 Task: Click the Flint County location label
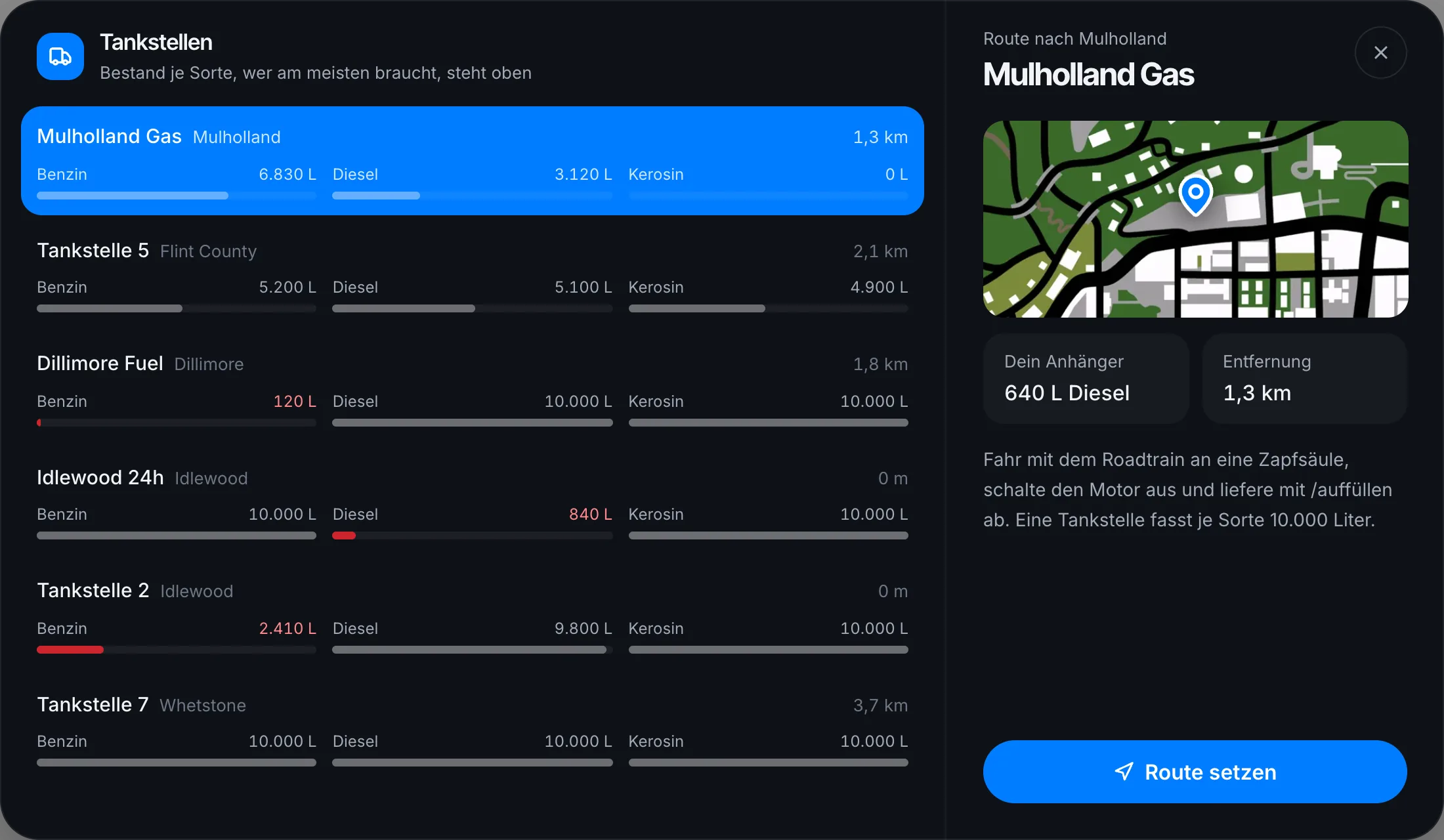(208, 251)
